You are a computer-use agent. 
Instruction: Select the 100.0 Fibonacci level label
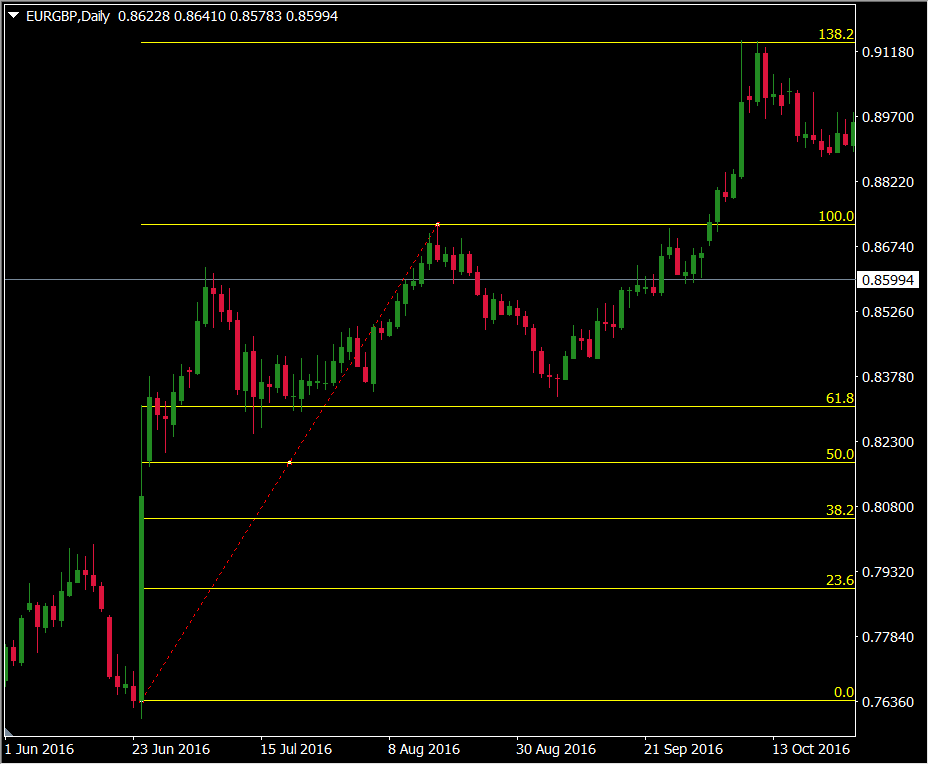835,216
